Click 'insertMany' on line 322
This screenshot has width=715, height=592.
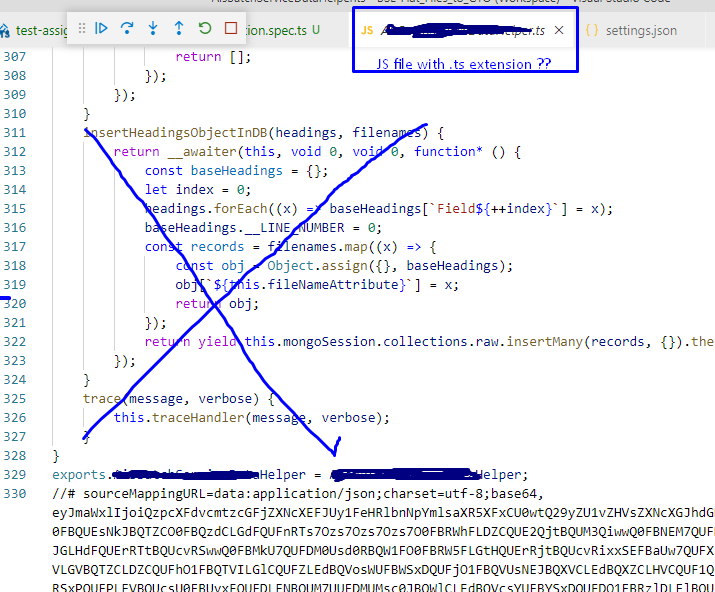[544, 342]
